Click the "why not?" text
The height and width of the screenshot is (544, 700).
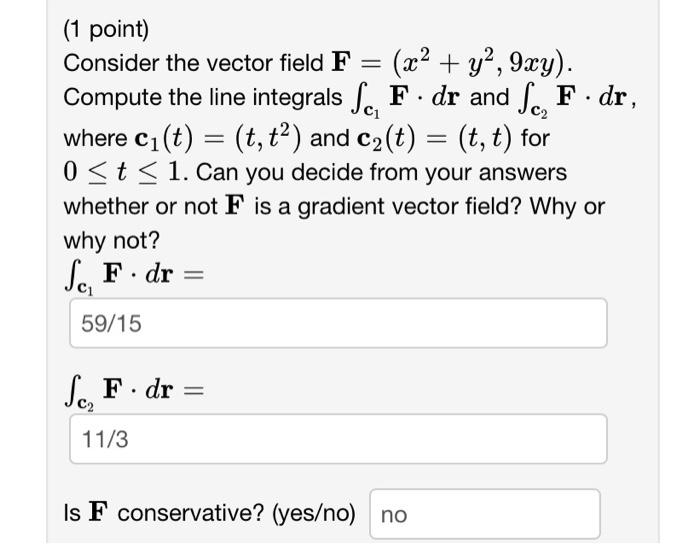pyautogui.click(x=111, y=242)
